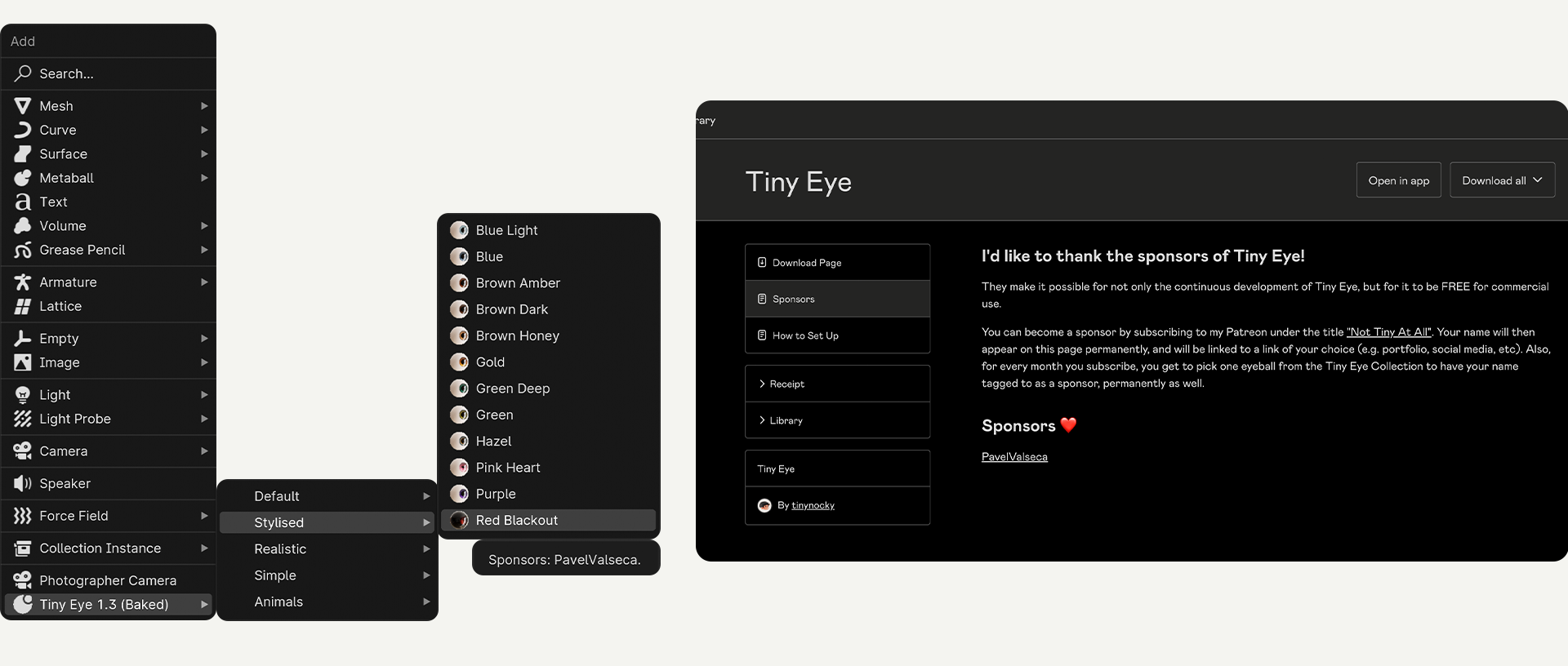Viewport: 1568px width, 666px height.
Task: Click the Force Field icon
Action: [x=23, y=516]
